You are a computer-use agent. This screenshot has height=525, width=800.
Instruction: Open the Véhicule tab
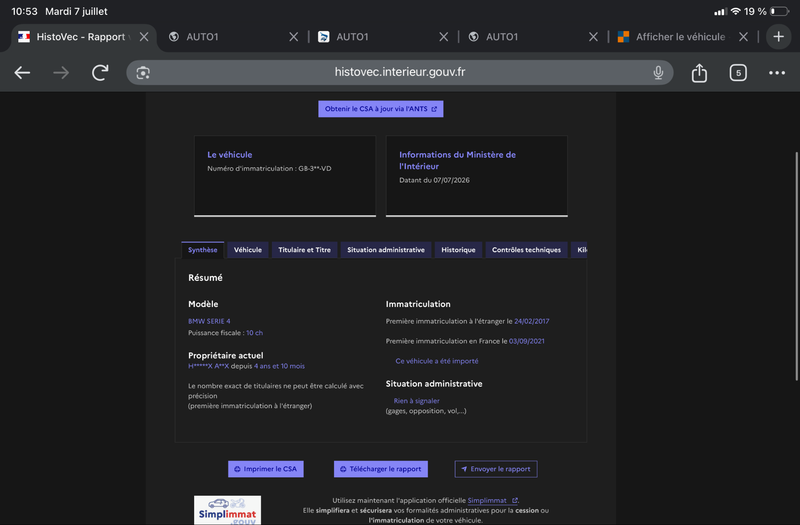[248, 250]
